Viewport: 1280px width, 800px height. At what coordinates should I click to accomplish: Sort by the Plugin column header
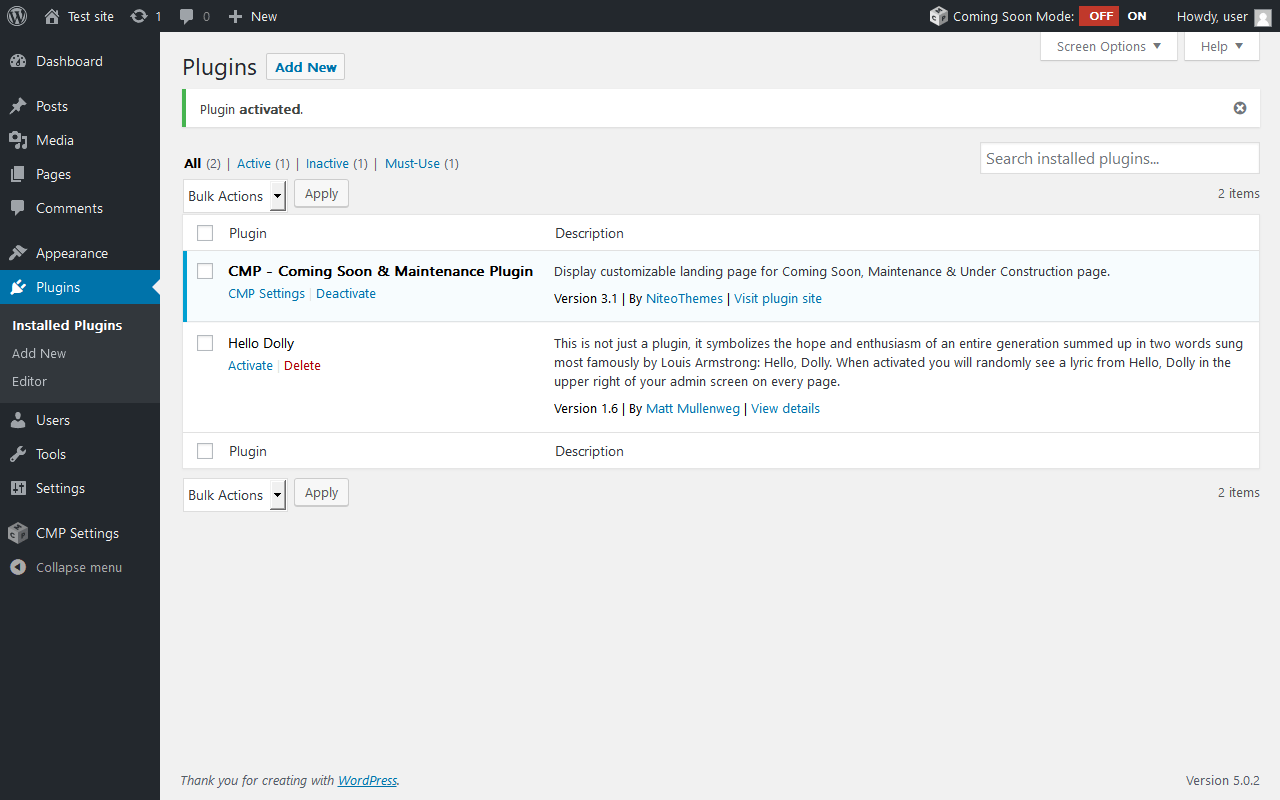(248, 233)
